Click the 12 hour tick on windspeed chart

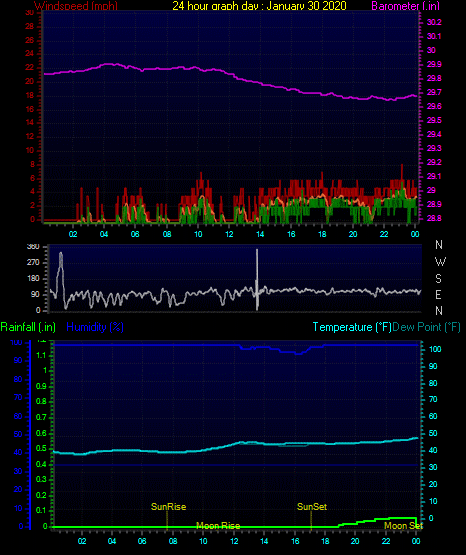[229, 234]
